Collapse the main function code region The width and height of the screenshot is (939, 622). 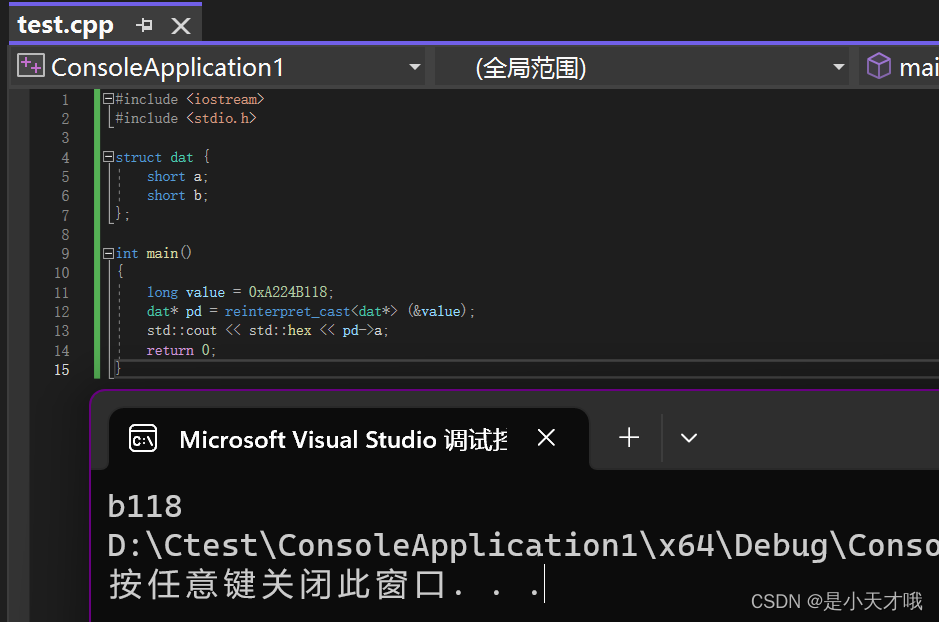click(107, 253)
